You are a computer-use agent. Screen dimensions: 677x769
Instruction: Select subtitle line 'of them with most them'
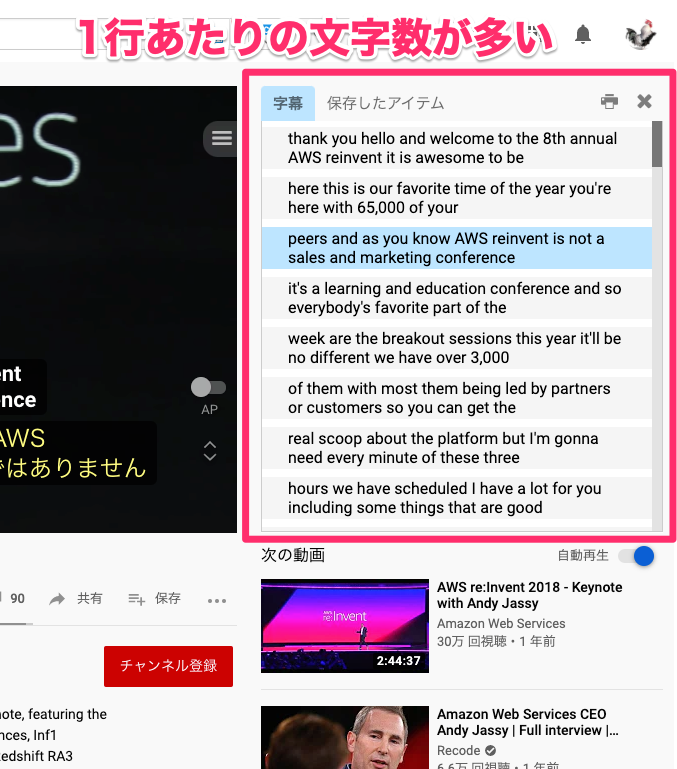tap(457, 398)
